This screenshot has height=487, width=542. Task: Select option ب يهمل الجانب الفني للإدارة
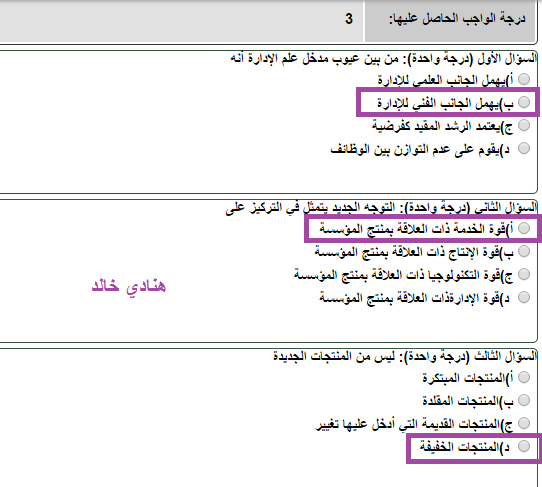[524, 102]
